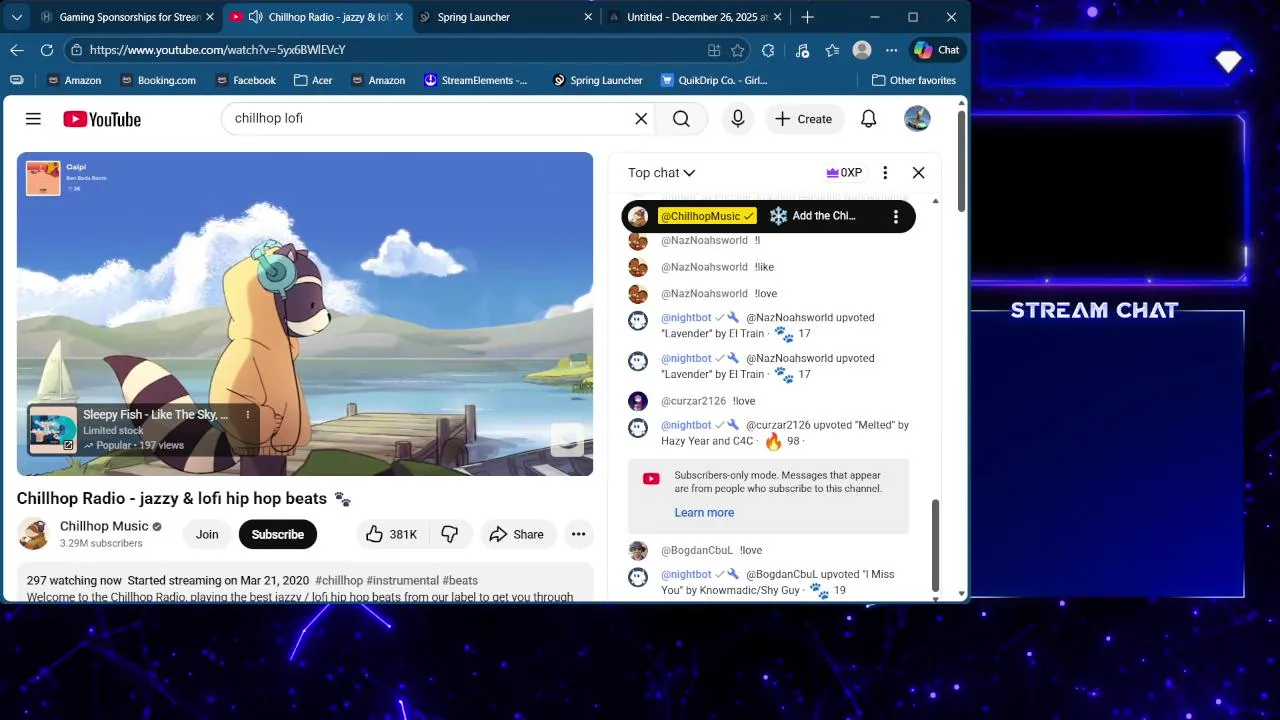Favorite this page with the star icon

738,50
